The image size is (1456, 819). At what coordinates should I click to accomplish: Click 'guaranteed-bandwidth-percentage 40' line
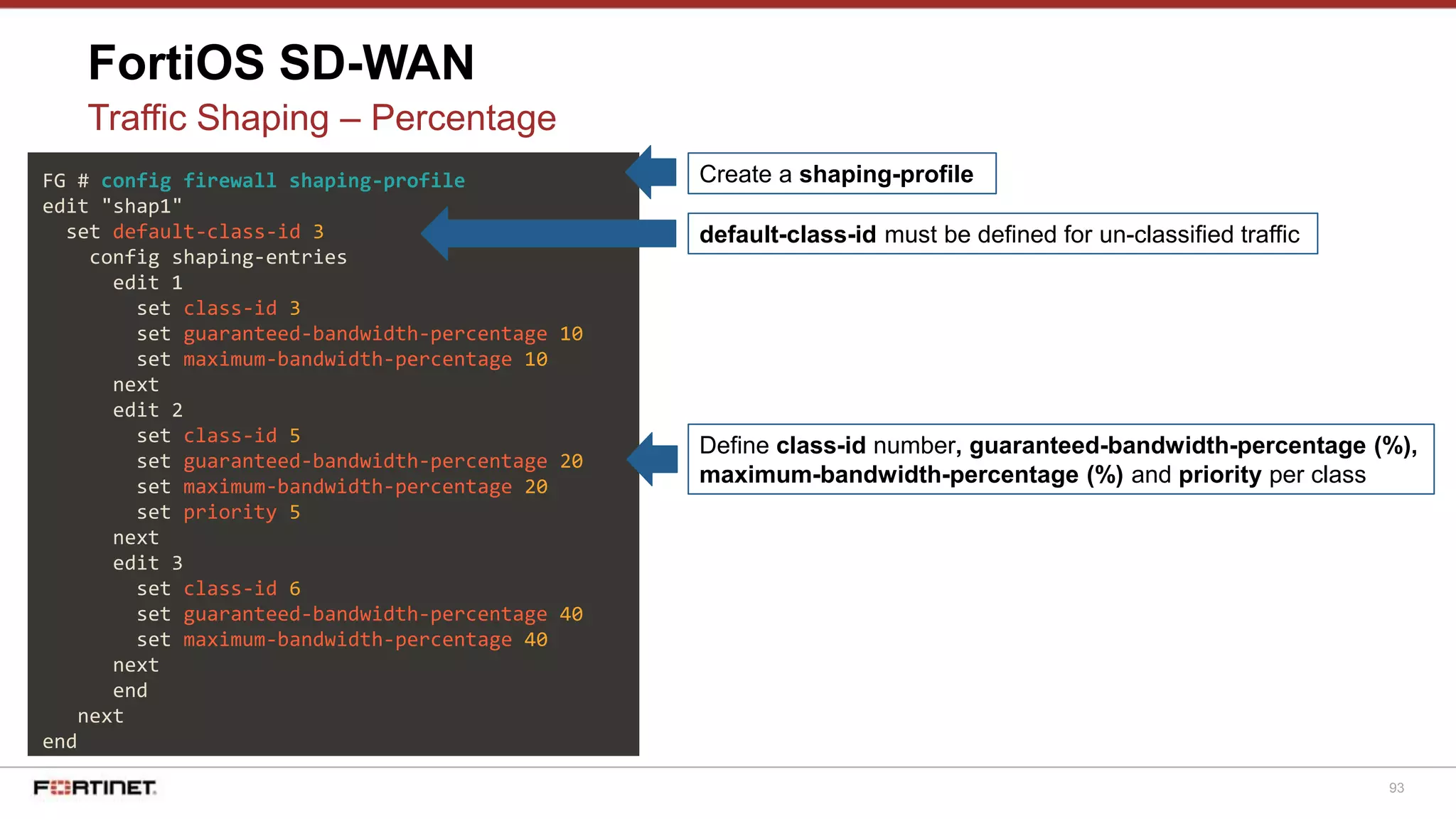[360, 614]
